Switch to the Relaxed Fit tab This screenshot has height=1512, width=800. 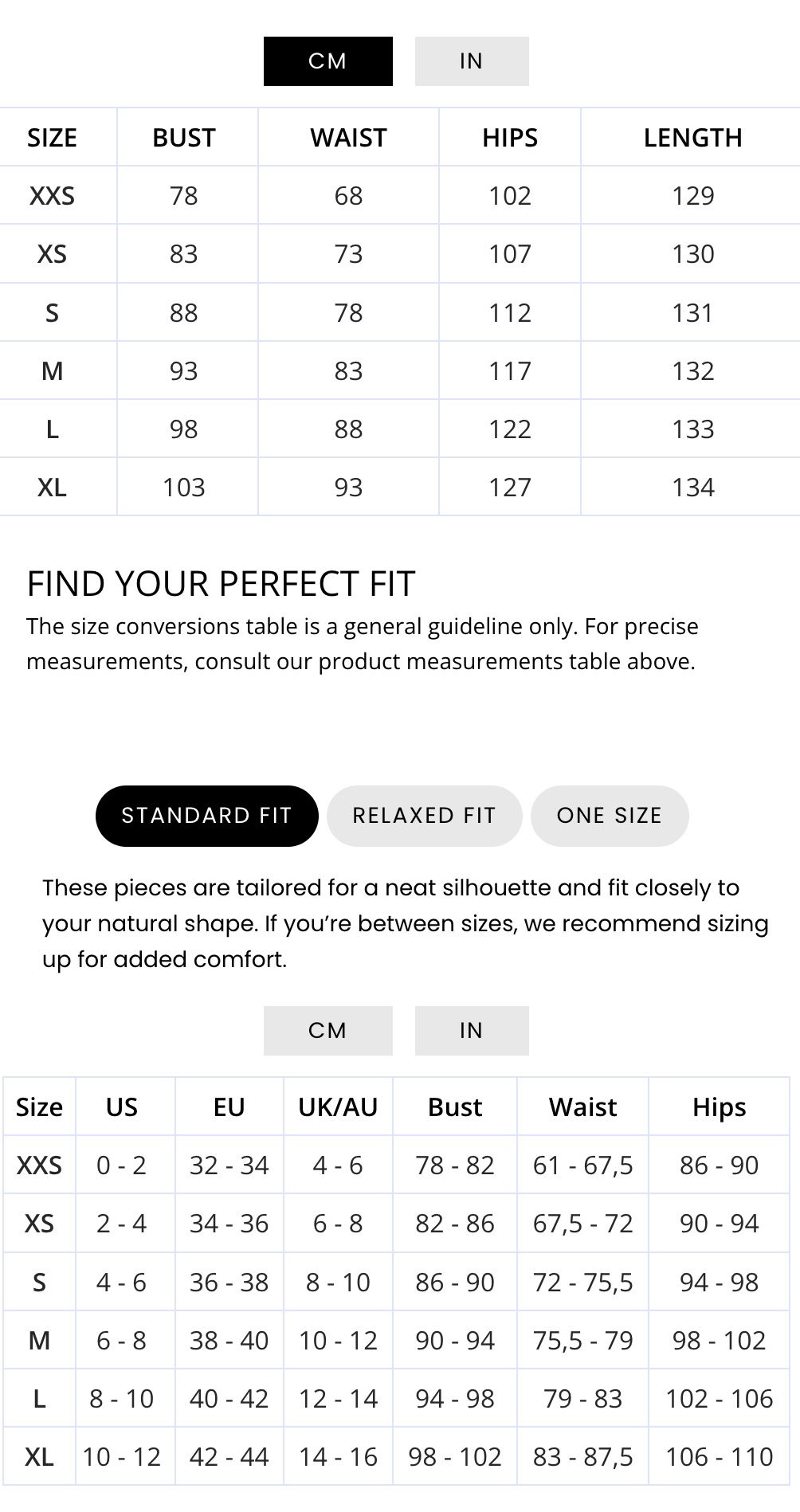(x=424, y=816)
